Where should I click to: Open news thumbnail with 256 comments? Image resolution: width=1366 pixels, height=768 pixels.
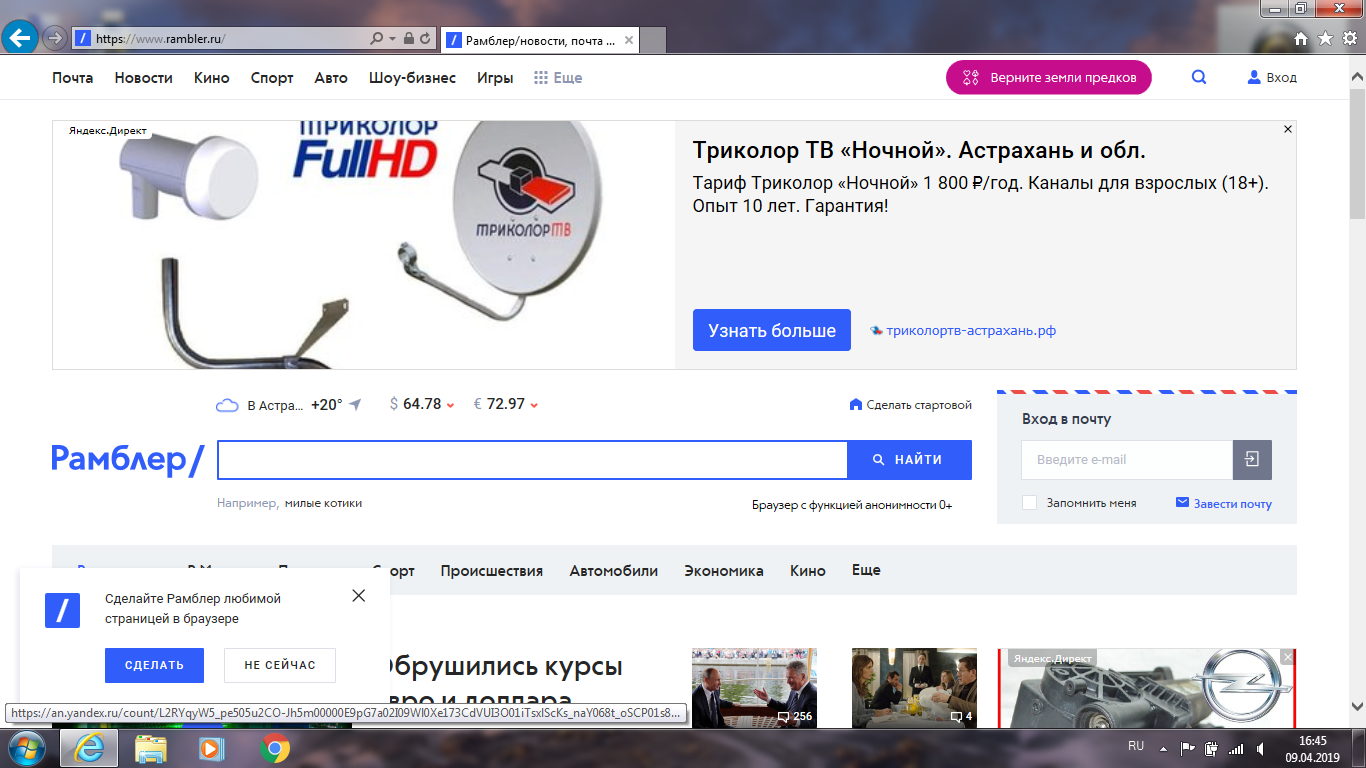coord(754,688)
